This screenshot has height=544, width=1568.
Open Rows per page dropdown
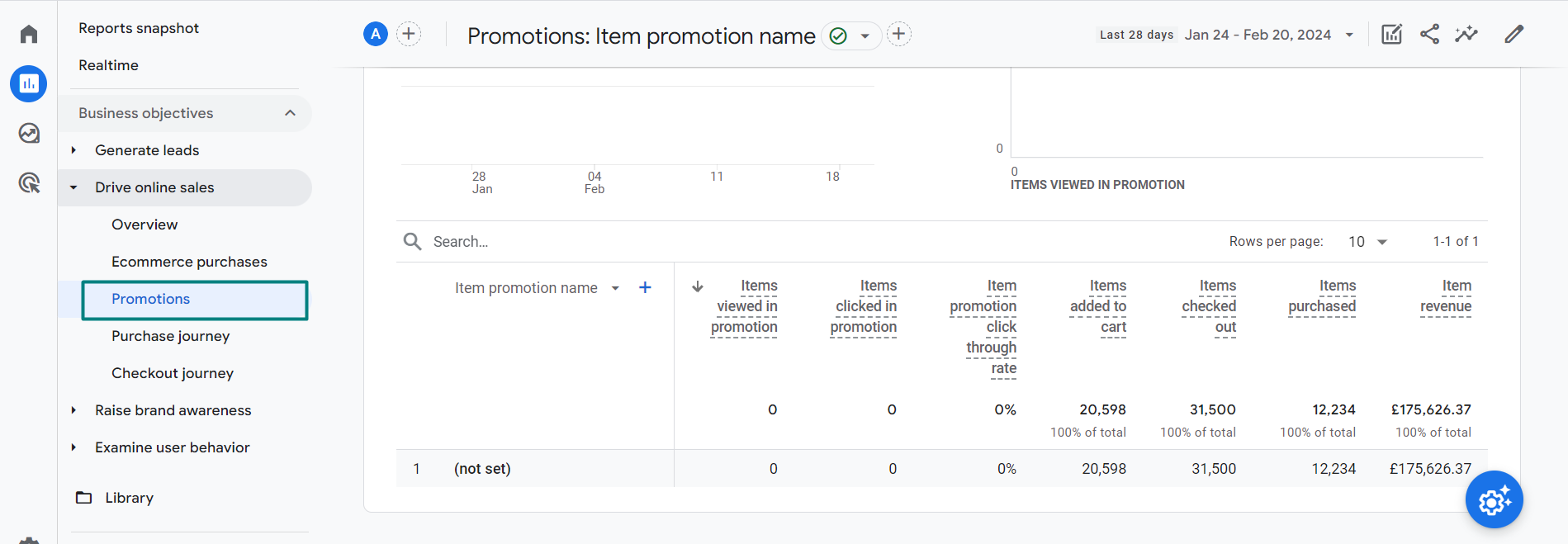pos(1367,241)
